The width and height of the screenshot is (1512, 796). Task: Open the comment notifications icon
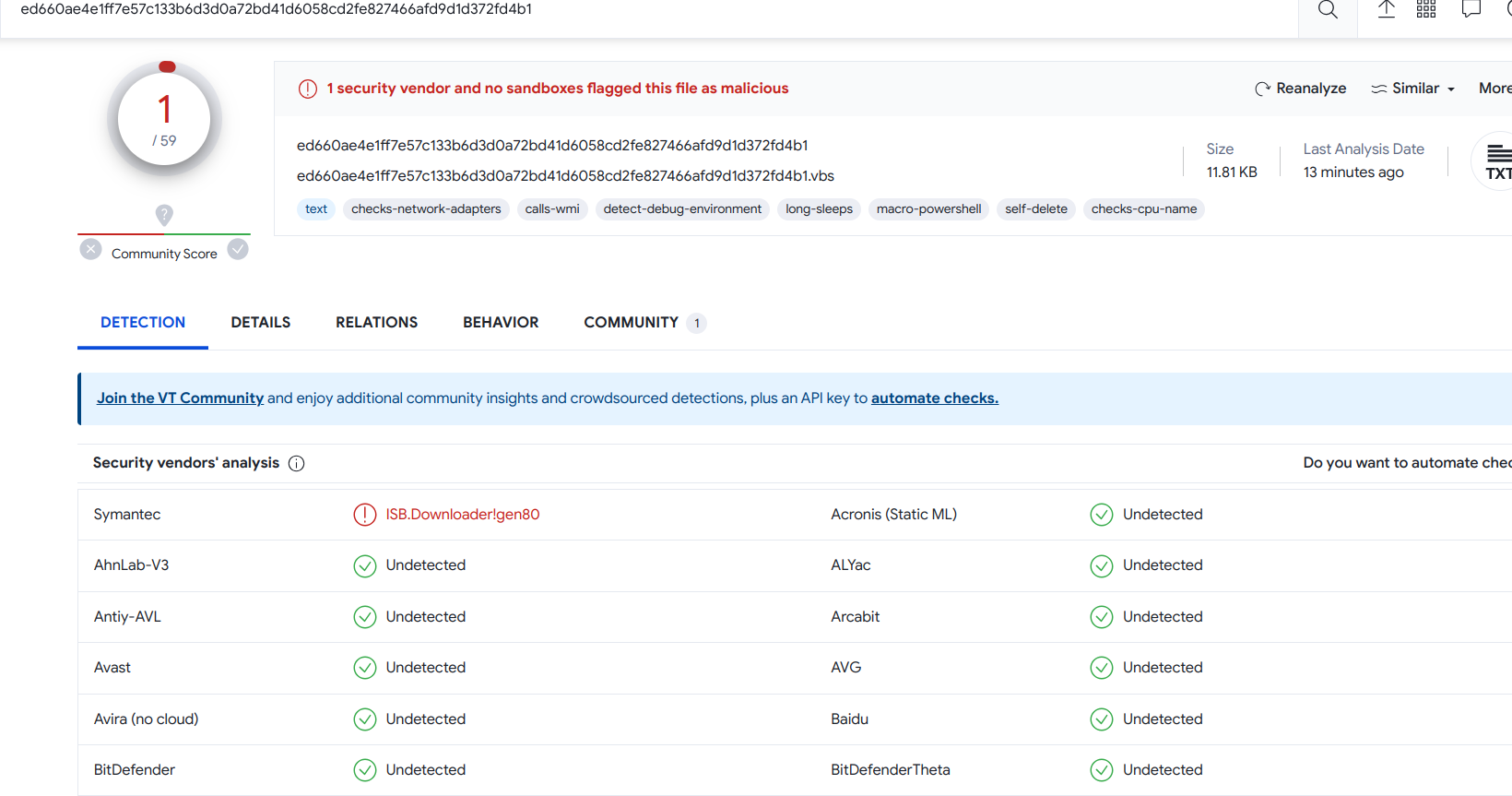tap(1471, 10)
